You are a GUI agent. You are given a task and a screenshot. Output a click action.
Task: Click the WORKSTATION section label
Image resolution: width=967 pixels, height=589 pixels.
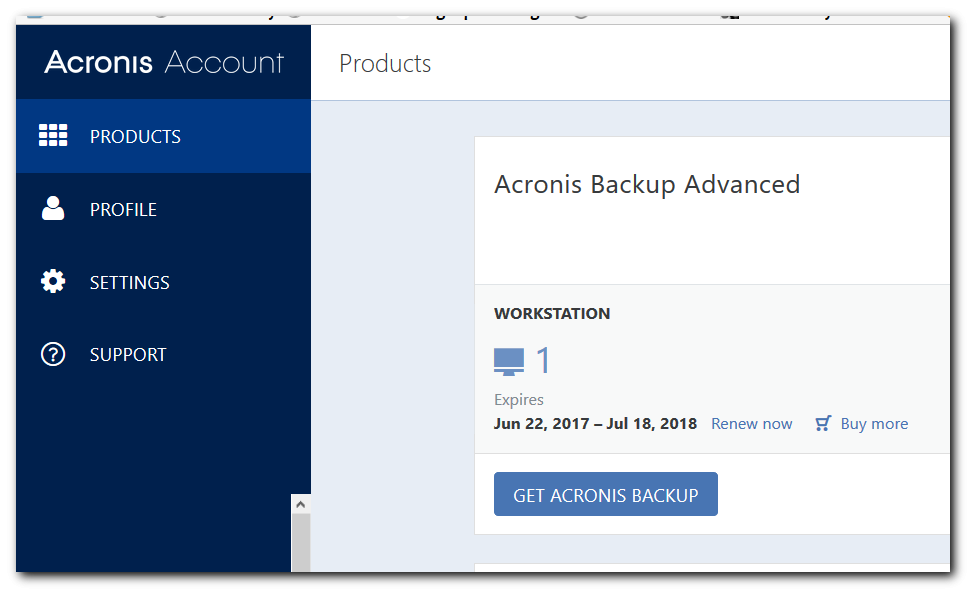pos(551,313)
